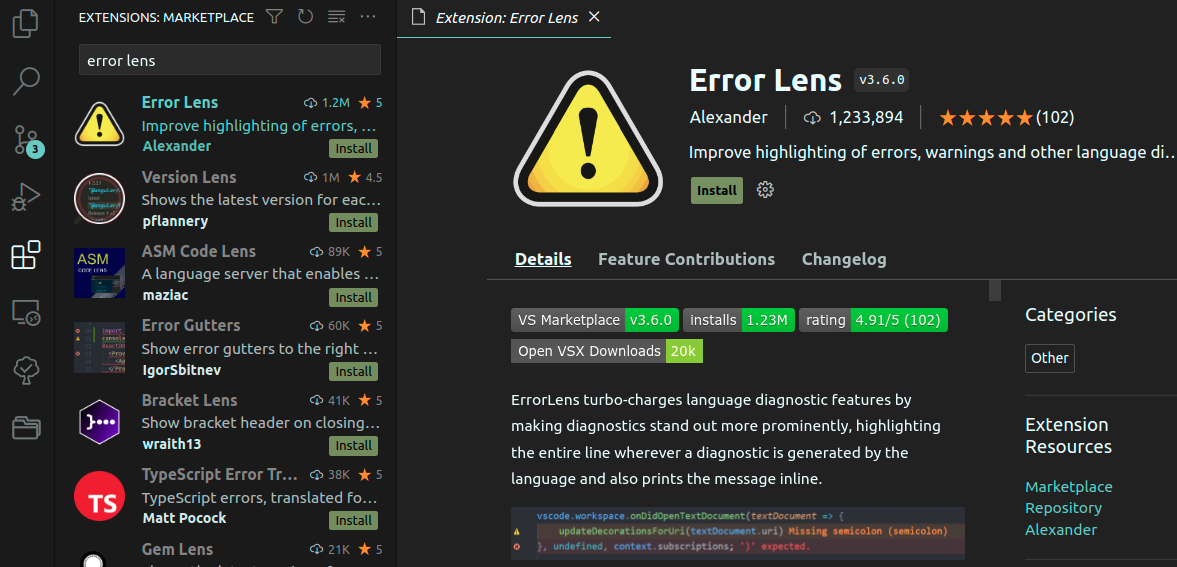Open Run and Debug view
Screen dimensions: 1177x567
(26, 198)
